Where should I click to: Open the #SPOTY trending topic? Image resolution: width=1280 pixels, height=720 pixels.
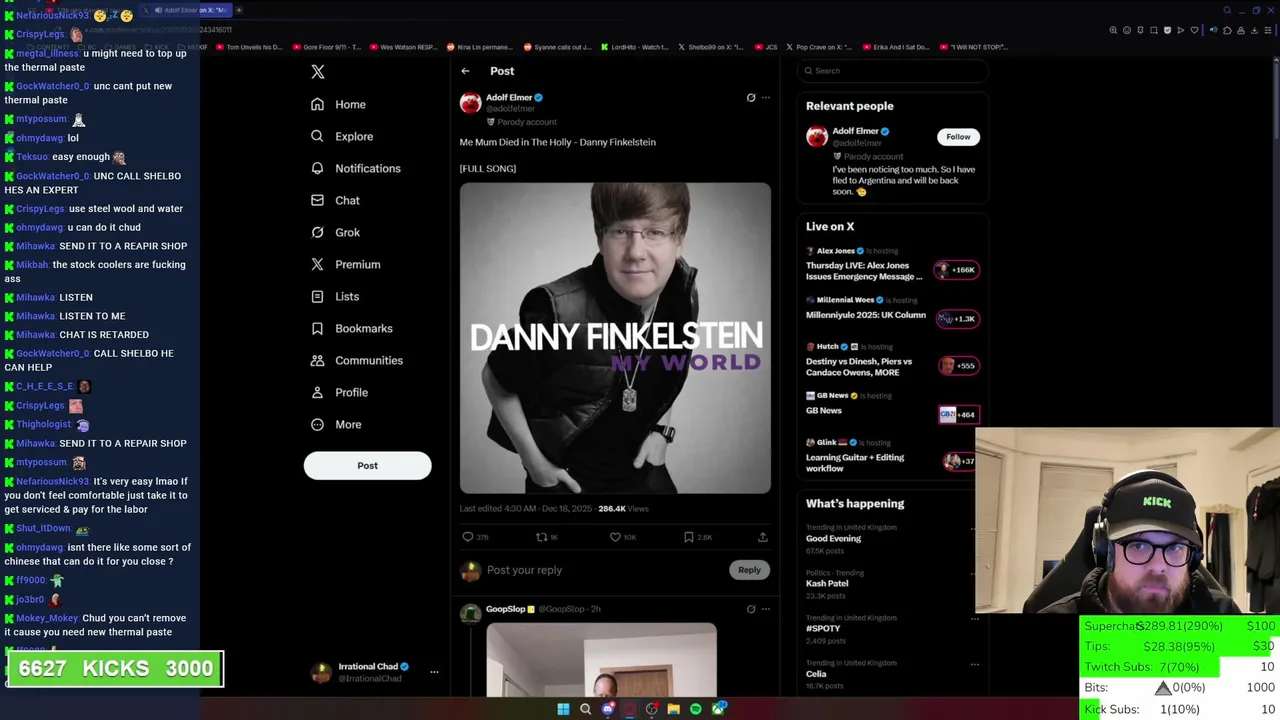click(823, 628)
